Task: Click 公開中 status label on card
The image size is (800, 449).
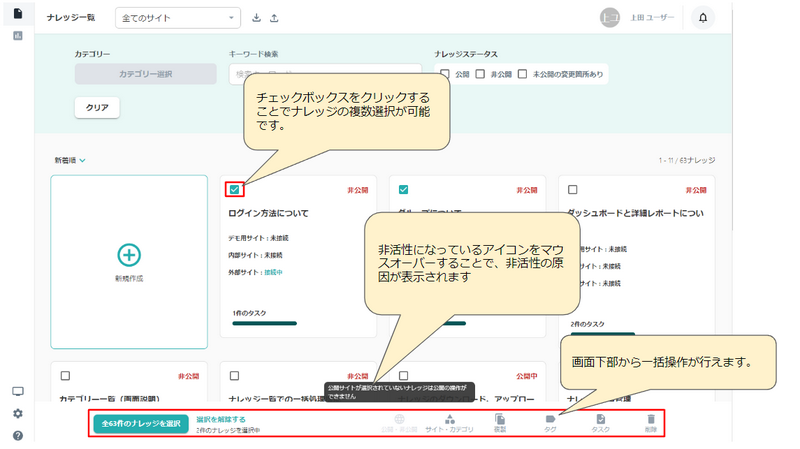Action: (527, 376)
